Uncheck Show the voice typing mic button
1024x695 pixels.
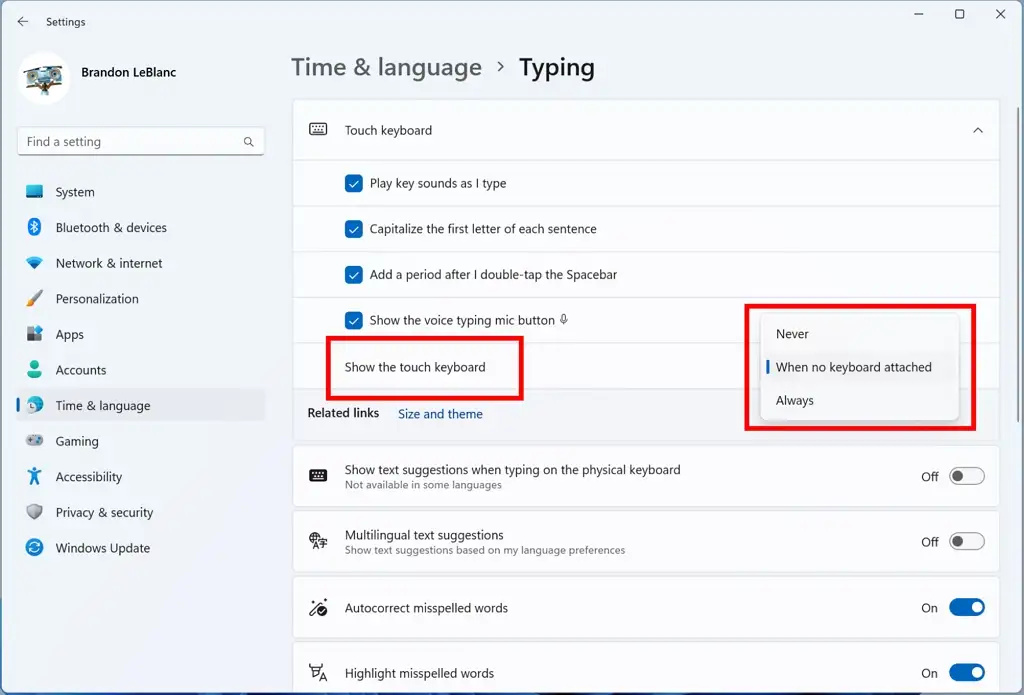354,321
